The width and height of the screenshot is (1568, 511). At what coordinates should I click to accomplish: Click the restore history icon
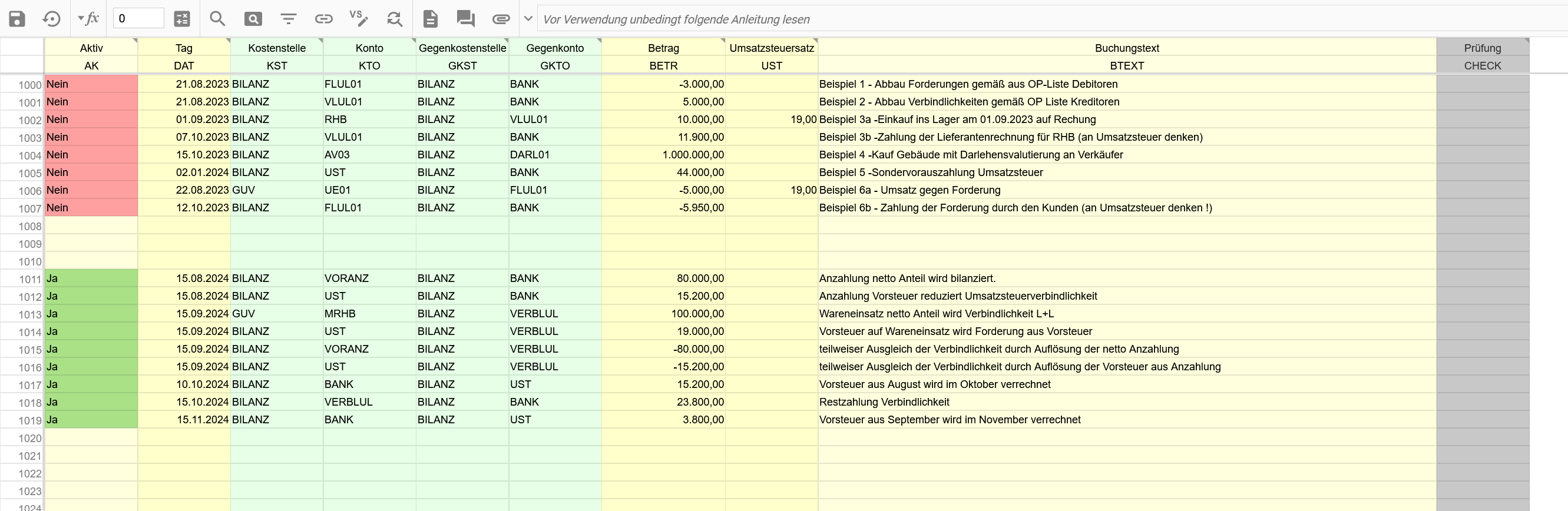tap(51, 19)
